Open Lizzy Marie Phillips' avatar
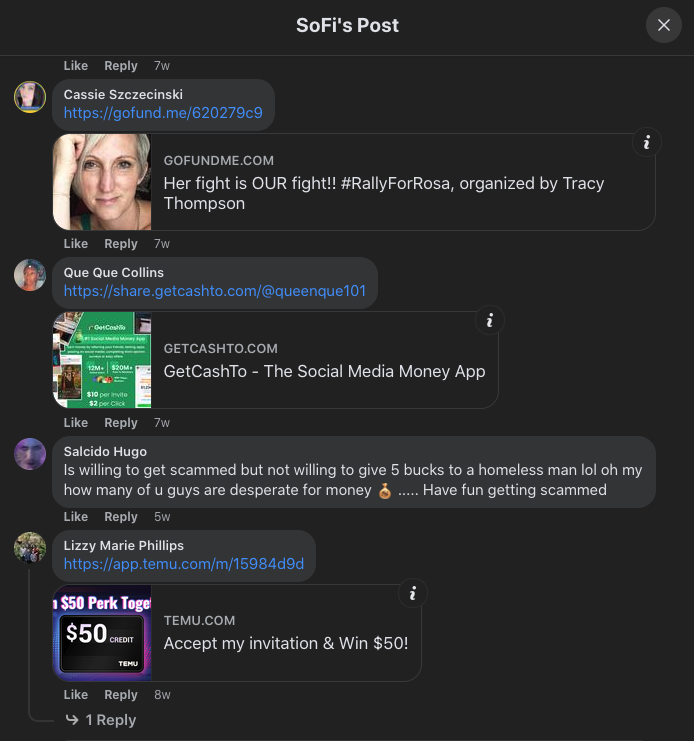Image resolution: width=694 pixels, height=741 pixels. (30, 548)
